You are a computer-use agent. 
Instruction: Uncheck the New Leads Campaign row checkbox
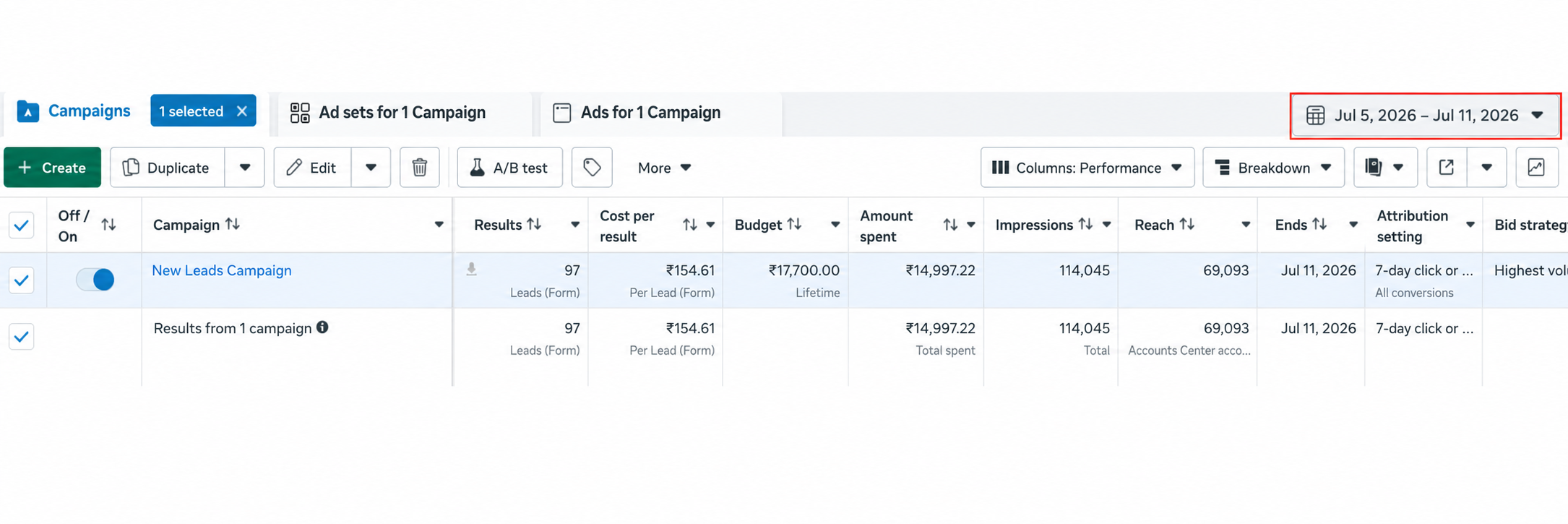22,280
